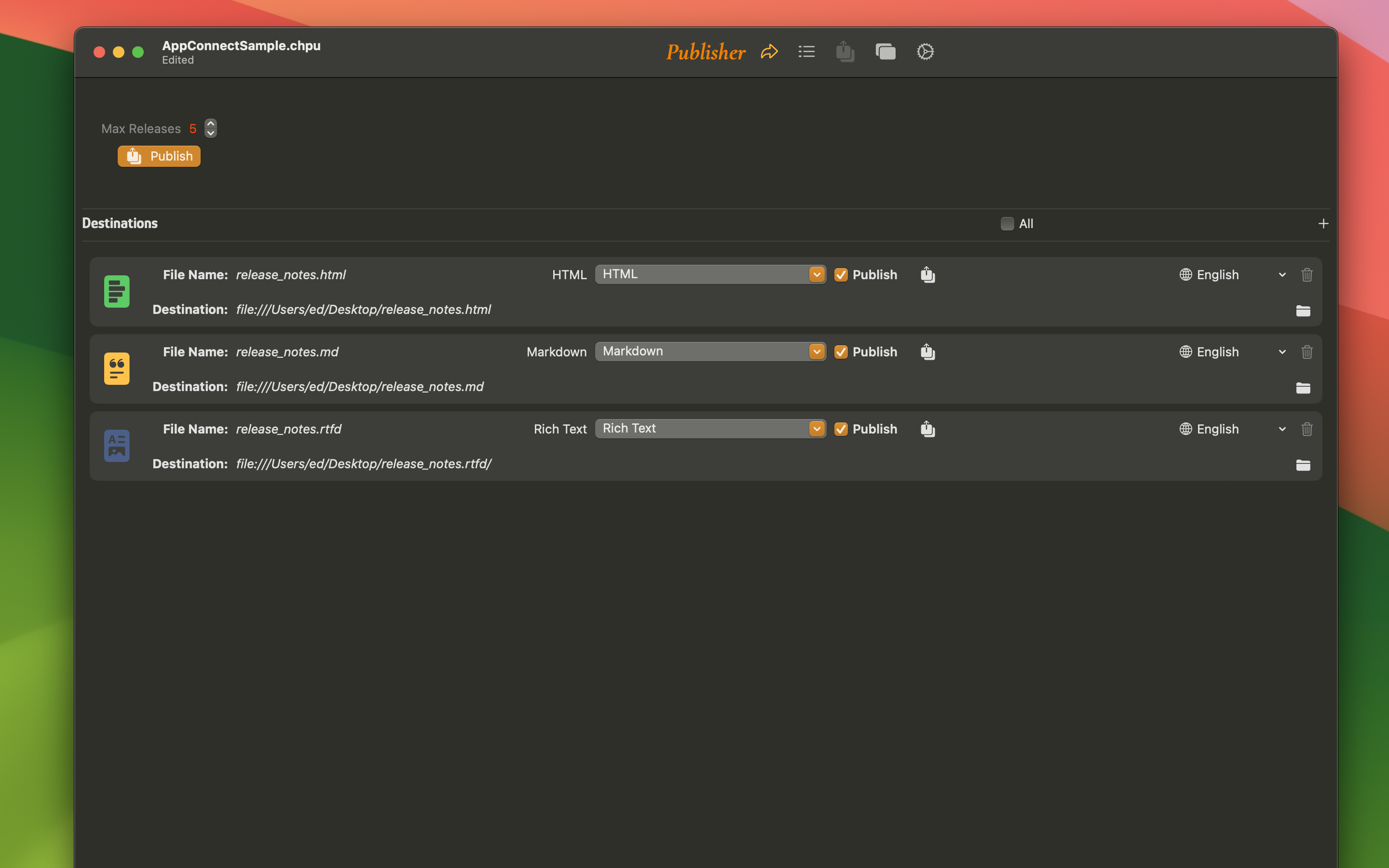This screenshot has height=868, width=1389.
Task: Open the Rich Text format dropdown
Action: click(710, 429)
